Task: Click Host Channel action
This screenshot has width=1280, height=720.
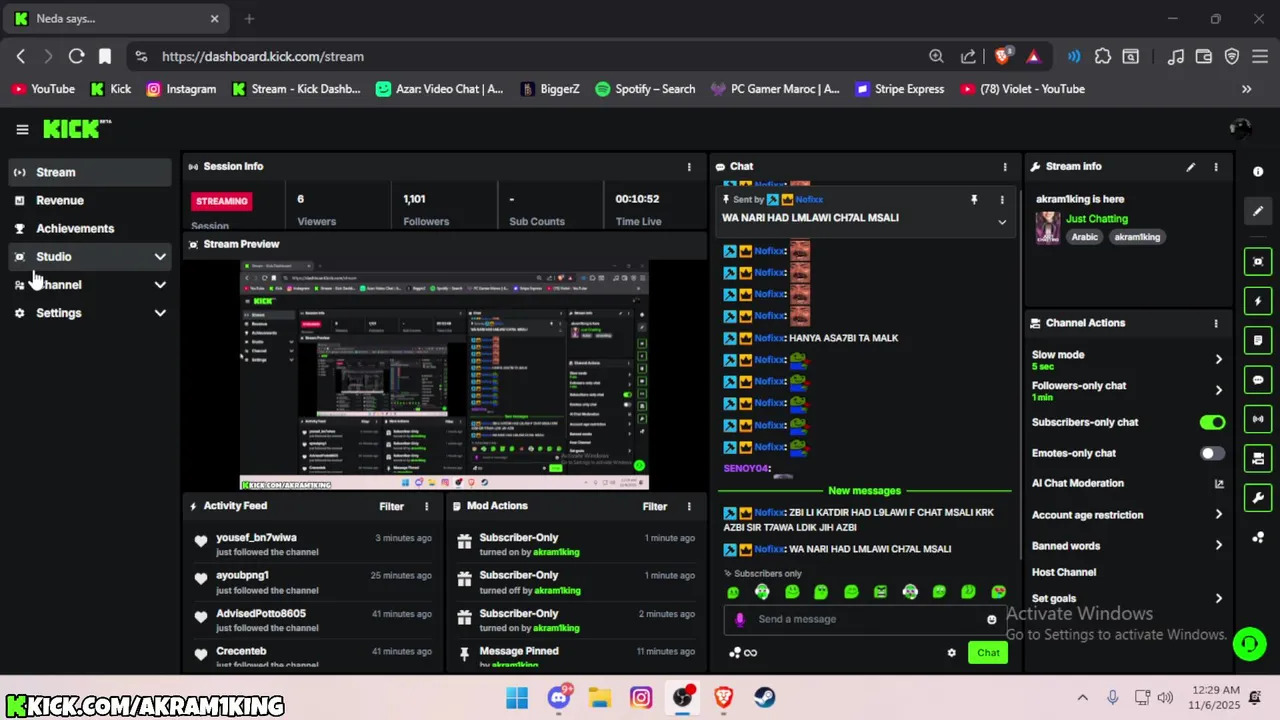Action: (x=1064, y=573)
